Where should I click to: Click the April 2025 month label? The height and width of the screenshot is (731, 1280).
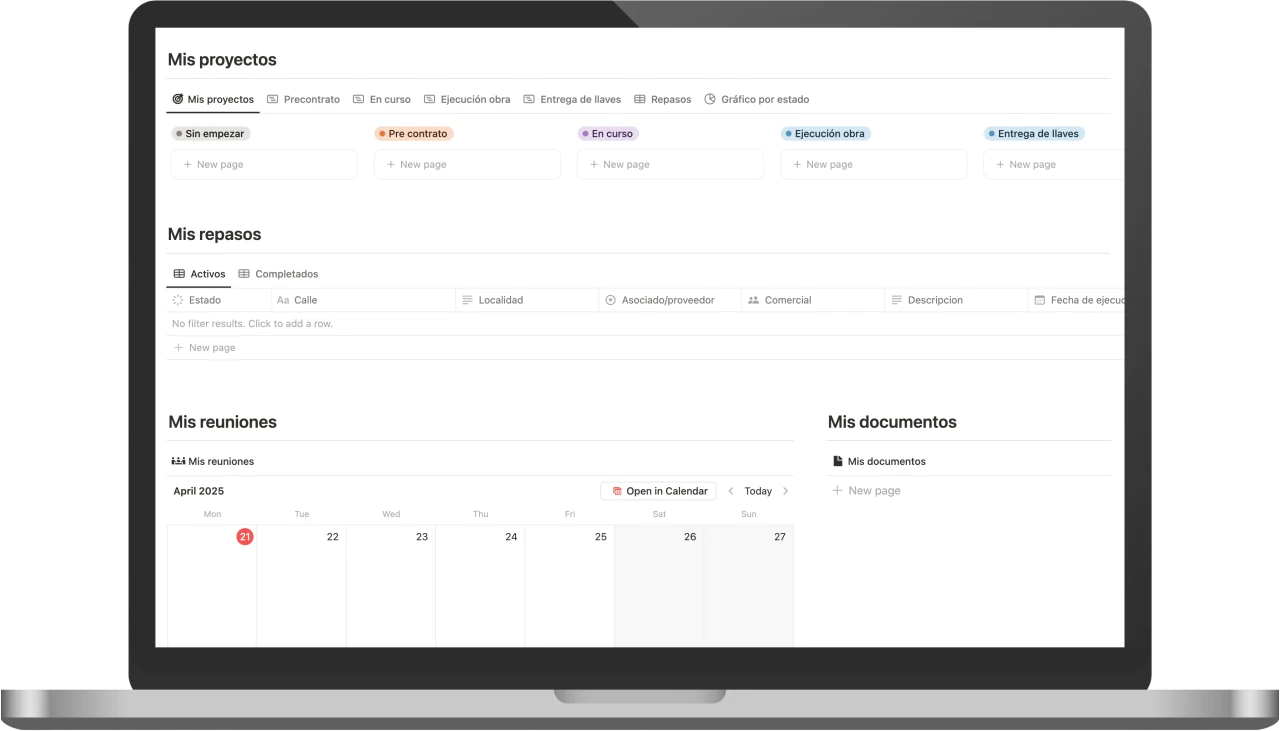(x=199, y=491)
